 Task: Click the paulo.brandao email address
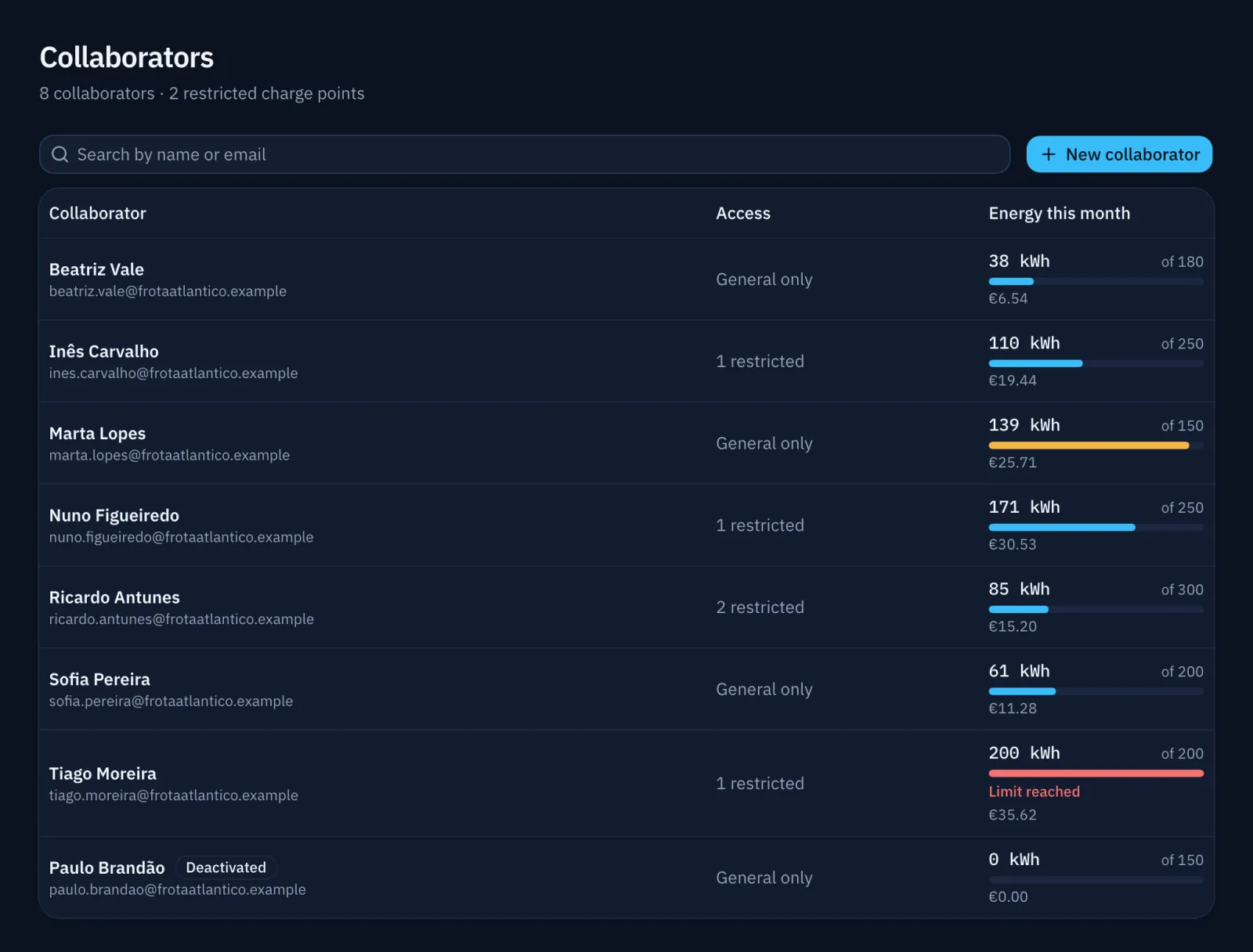pyautogui.click(x=177, y=889)
